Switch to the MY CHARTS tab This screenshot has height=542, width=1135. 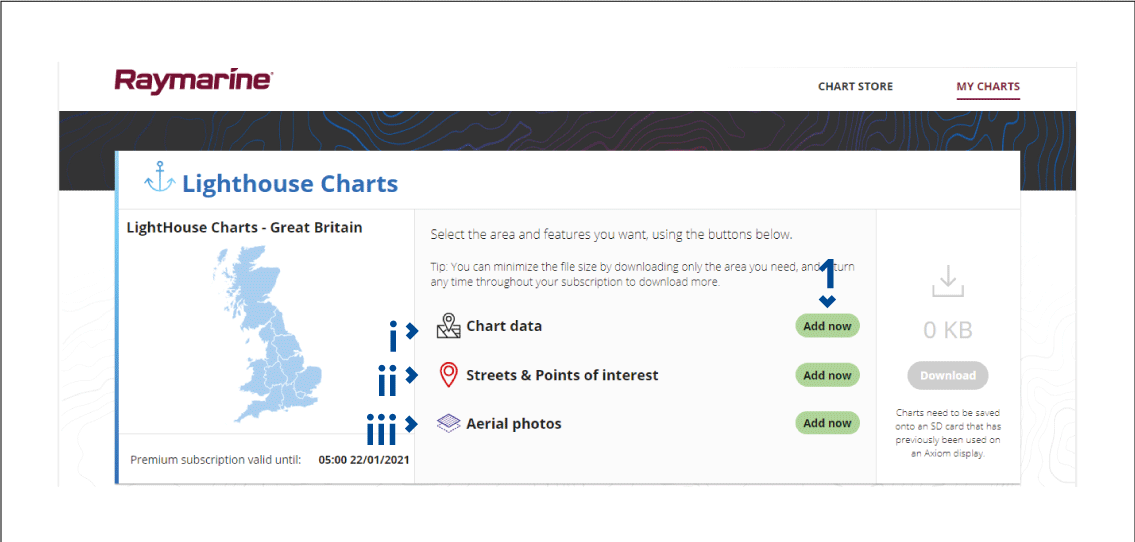pos(988,86)
